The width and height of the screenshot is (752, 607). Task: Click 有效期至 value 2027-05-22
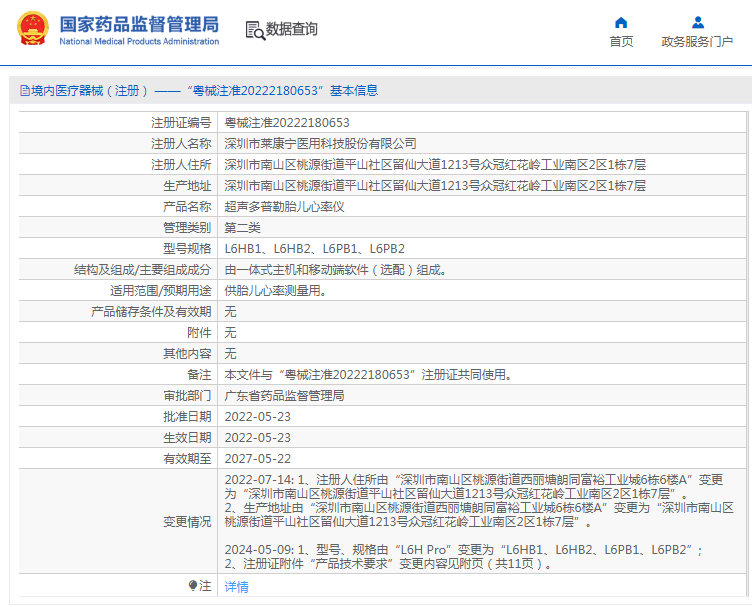point(258,459)
